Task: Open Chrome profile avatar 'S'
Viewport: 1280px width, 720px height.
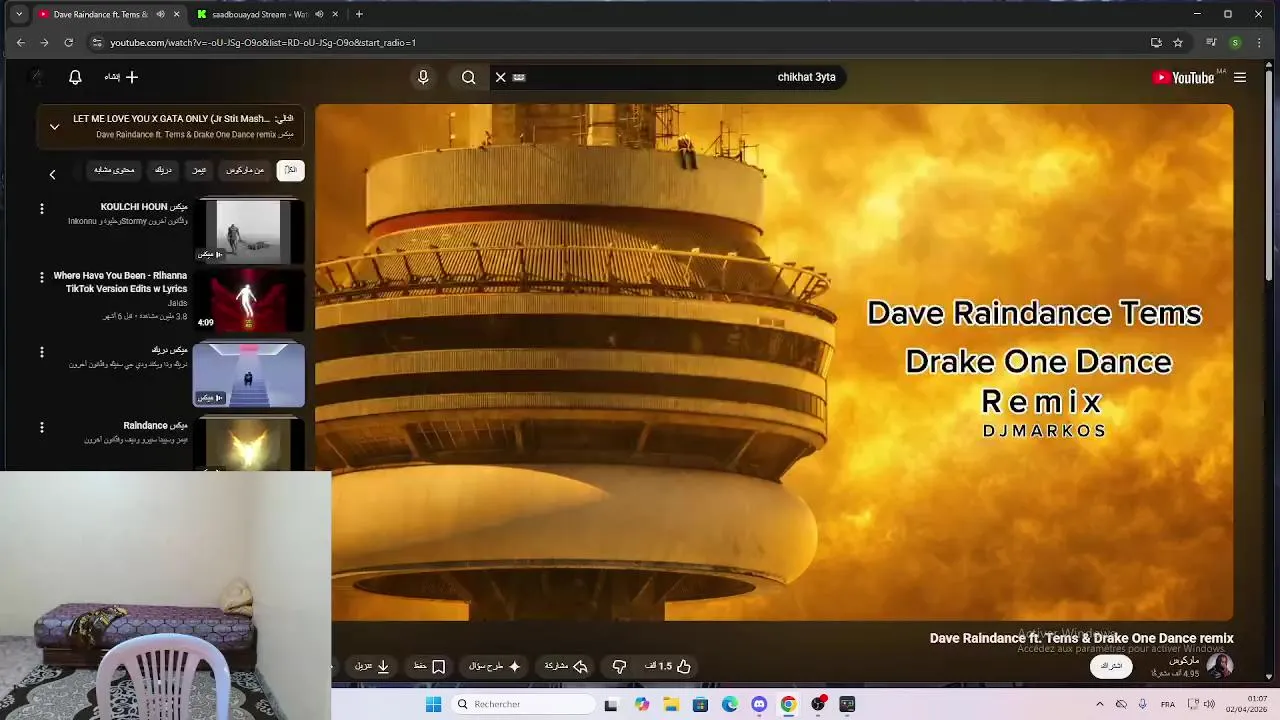Action: [1235, 42]
